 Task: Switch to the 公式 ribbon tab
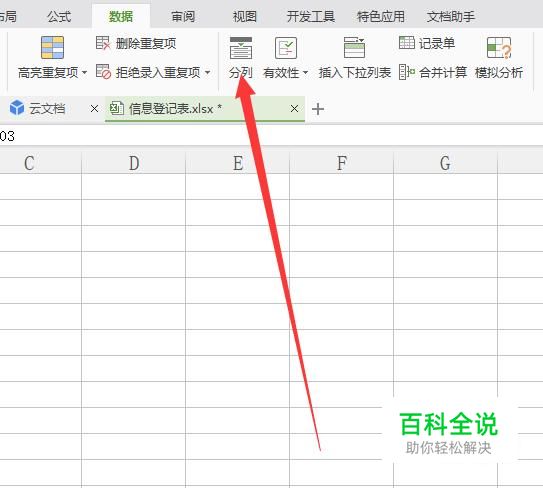click(59, 16)
